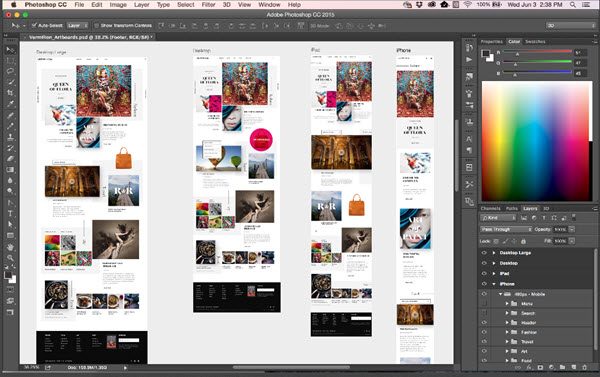
Task: Show the hidden Menu layer group
Action: click(x=484, y=304)
